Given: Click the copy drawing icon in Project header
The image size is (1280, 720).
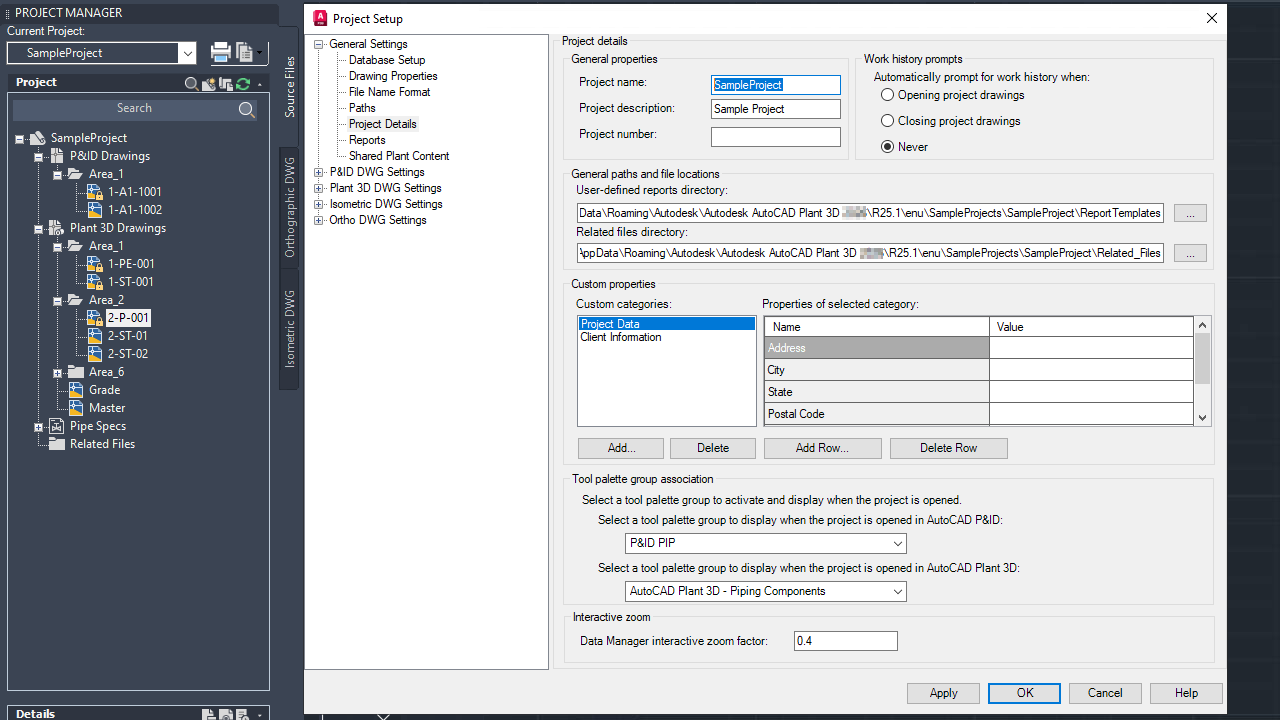Looking at the screenshot, I should click(226, 84).
